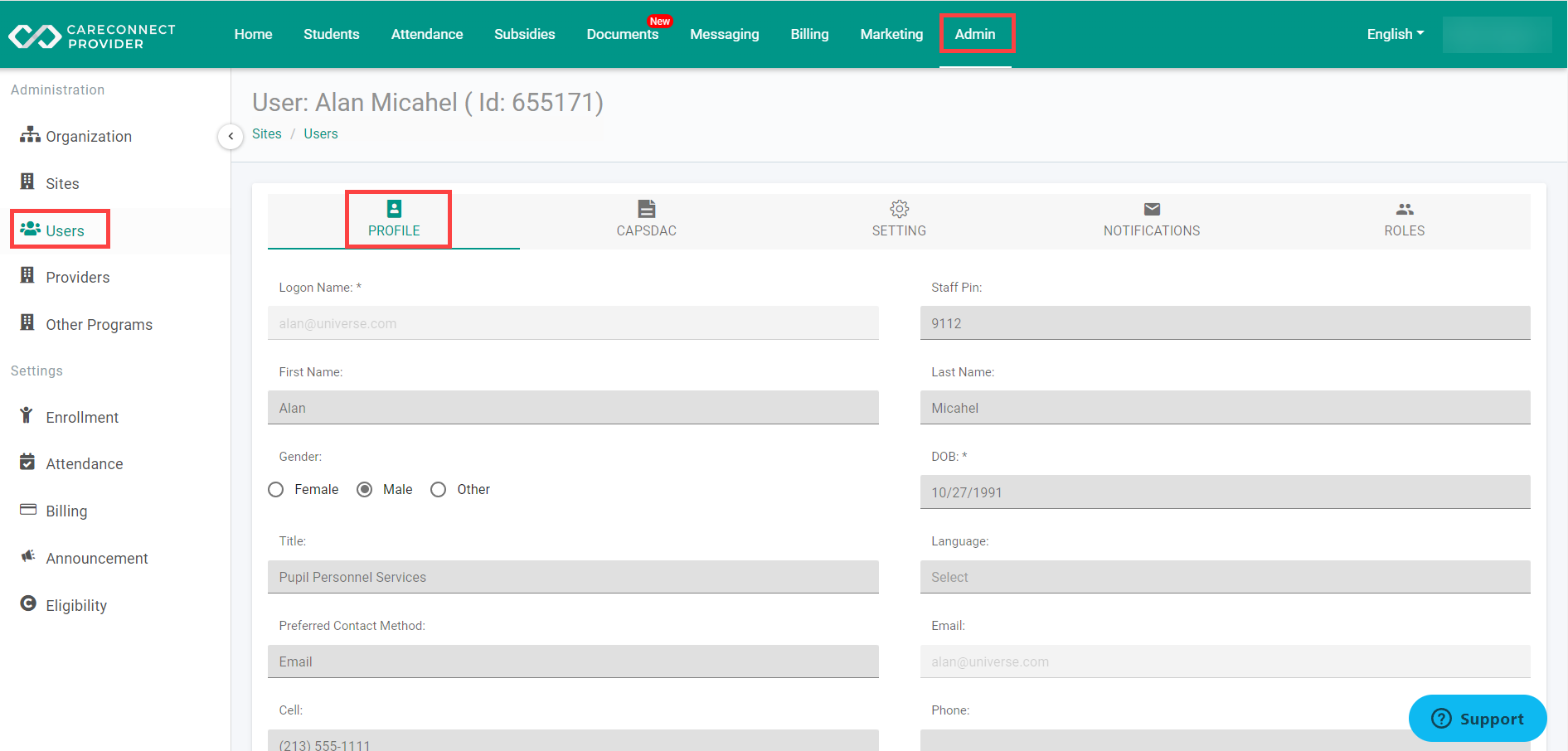Open the Messaging menu

coord(725,34)
